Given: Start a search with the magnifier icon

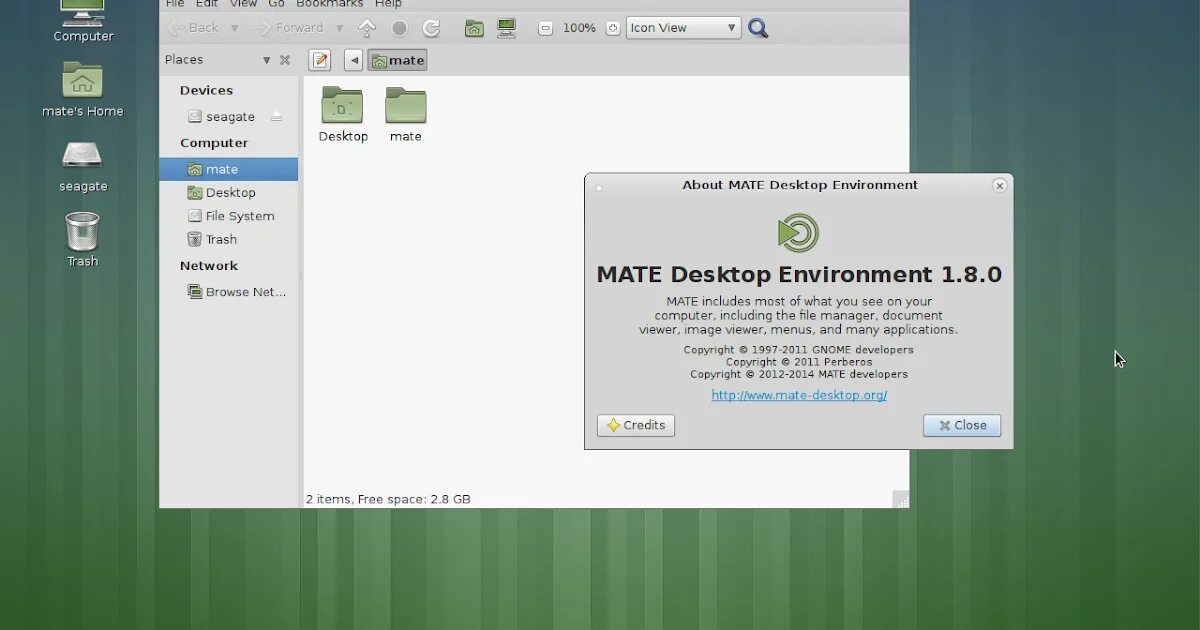Looking at the screenshot, I should click(757, 28).
